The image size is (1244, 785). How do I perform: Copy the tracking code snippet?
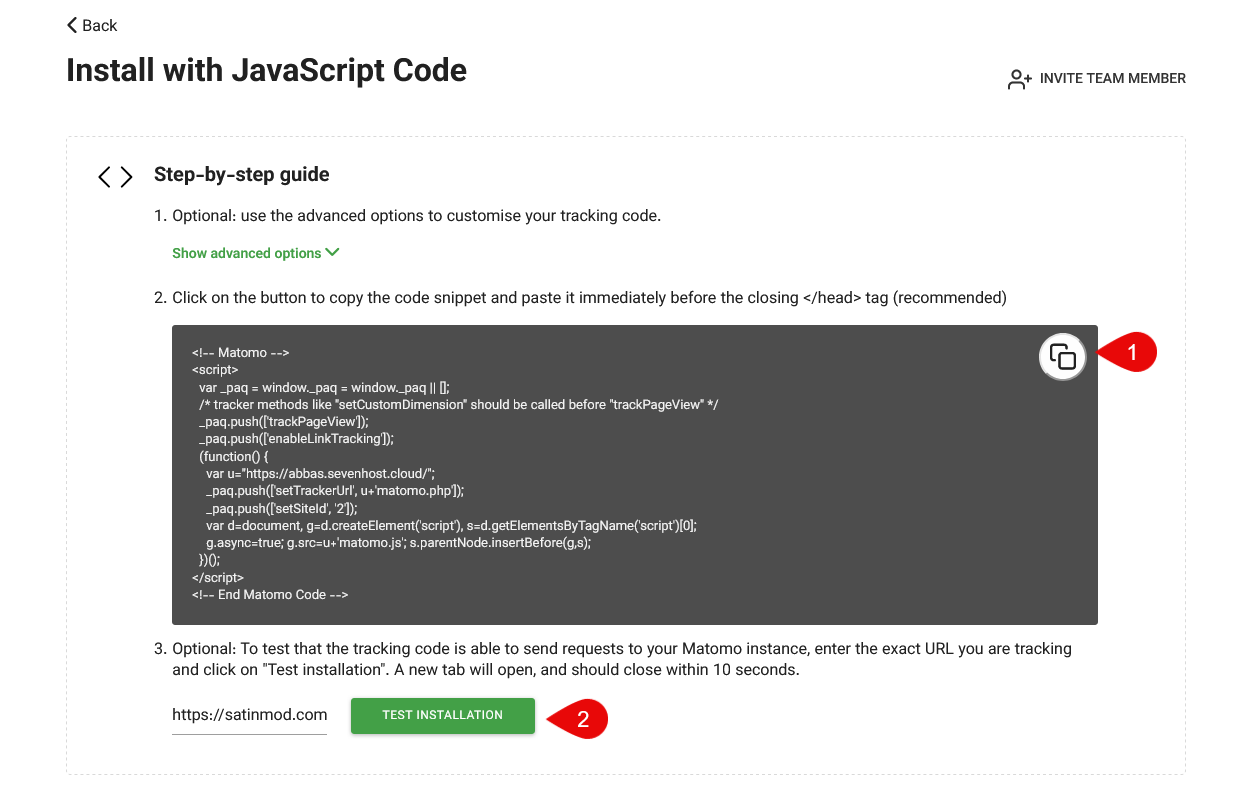(1063, 356)
